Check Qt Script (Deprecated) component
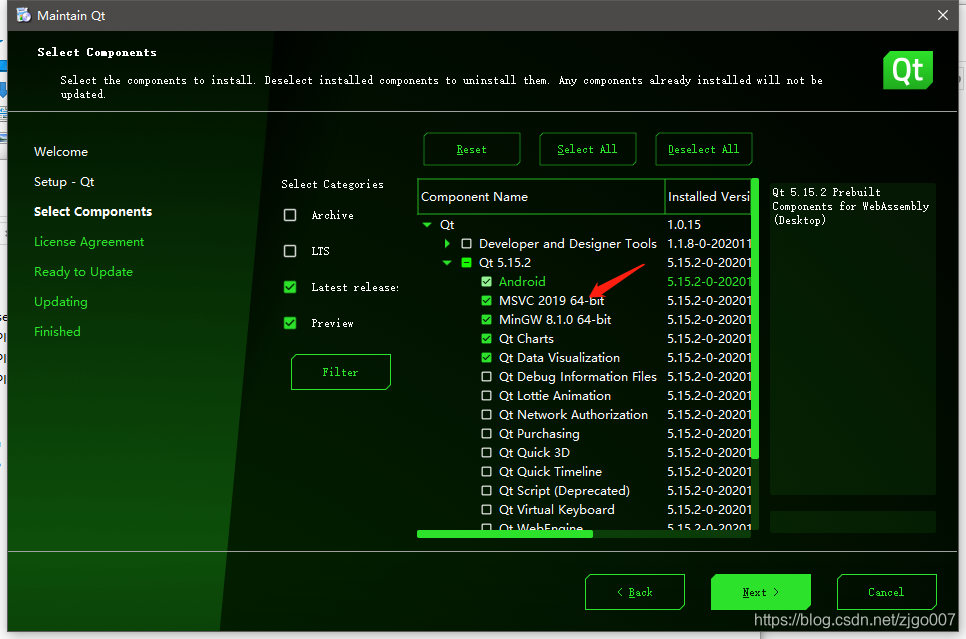Viewport: 966px width, 639px height. tap(487, 490)
